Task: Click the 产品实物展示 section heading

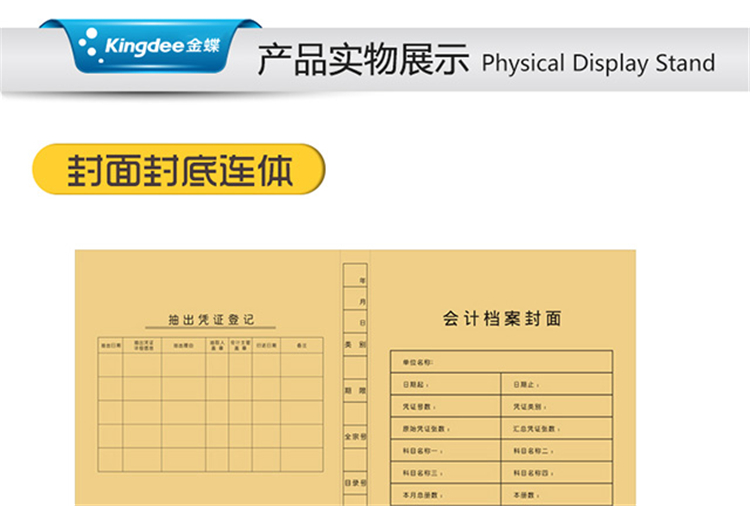Action: pyautogui.click(x=363, y=61)
